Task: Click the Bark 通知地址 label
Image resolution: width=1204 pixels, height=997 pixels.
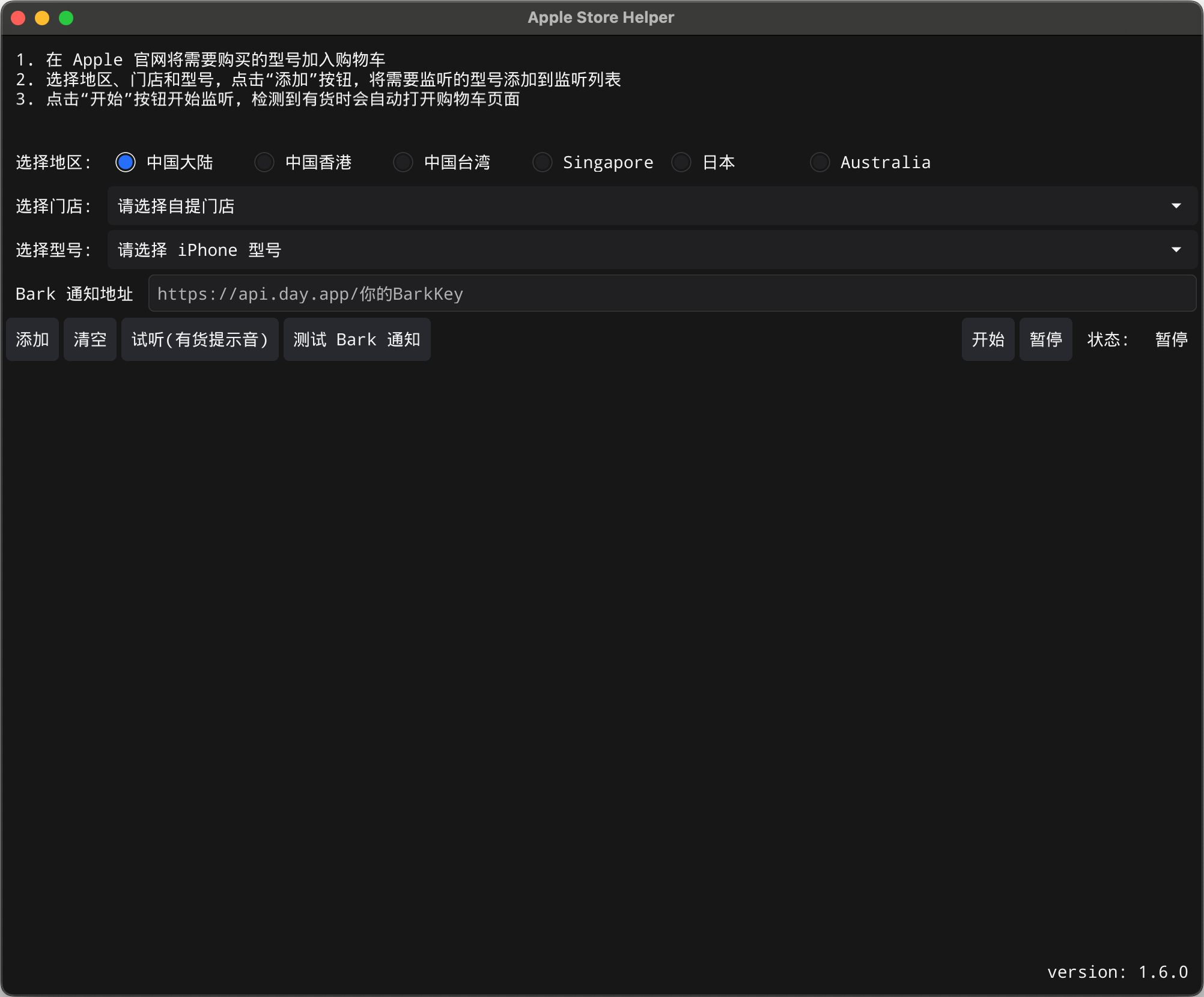Action: click(x=74, y=294)
